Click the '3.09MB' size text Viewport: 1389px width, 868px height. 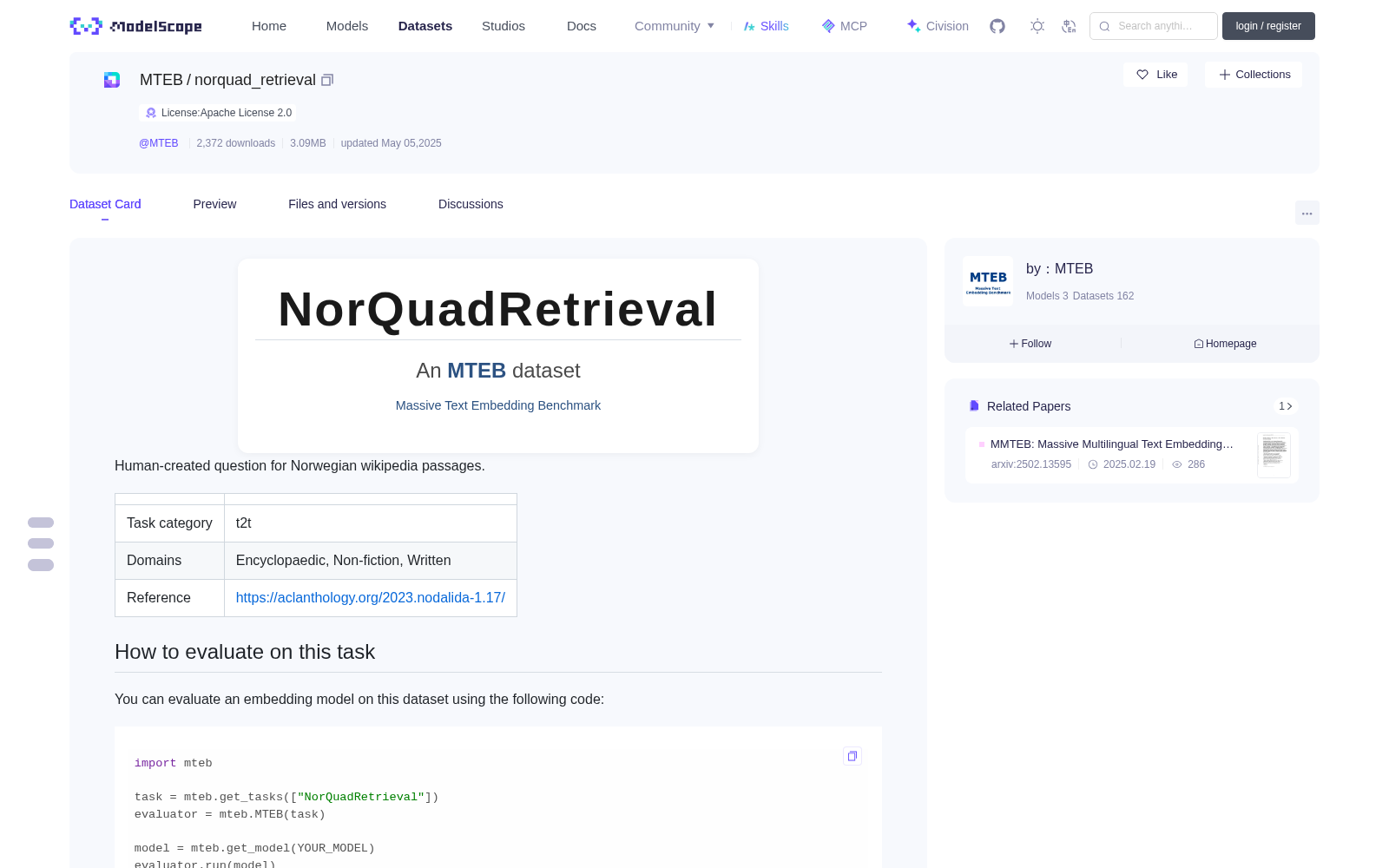tap(308, 143)
